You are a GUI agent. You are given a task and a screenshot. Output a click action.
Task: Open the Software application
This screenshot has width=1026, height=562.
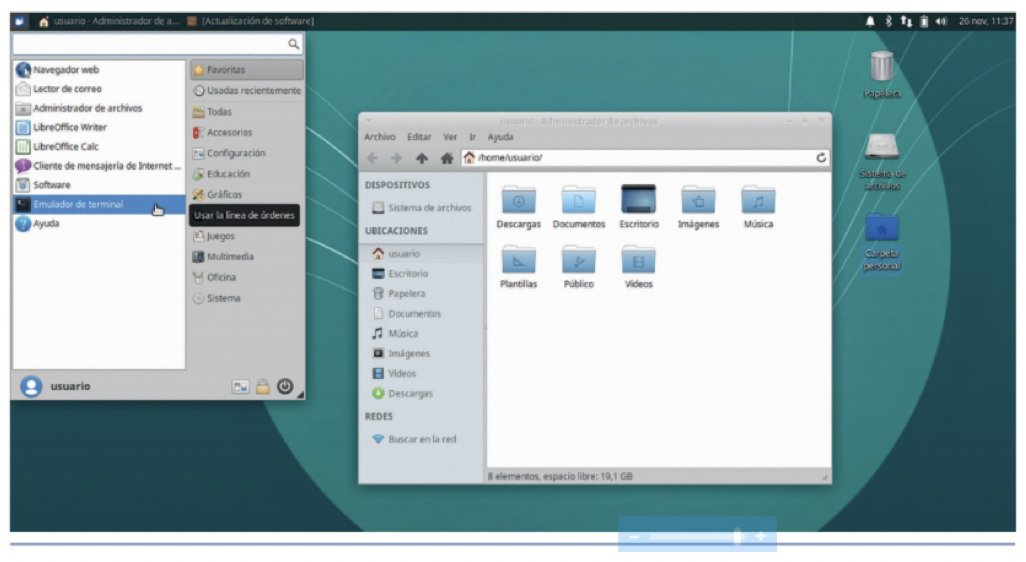98,185
